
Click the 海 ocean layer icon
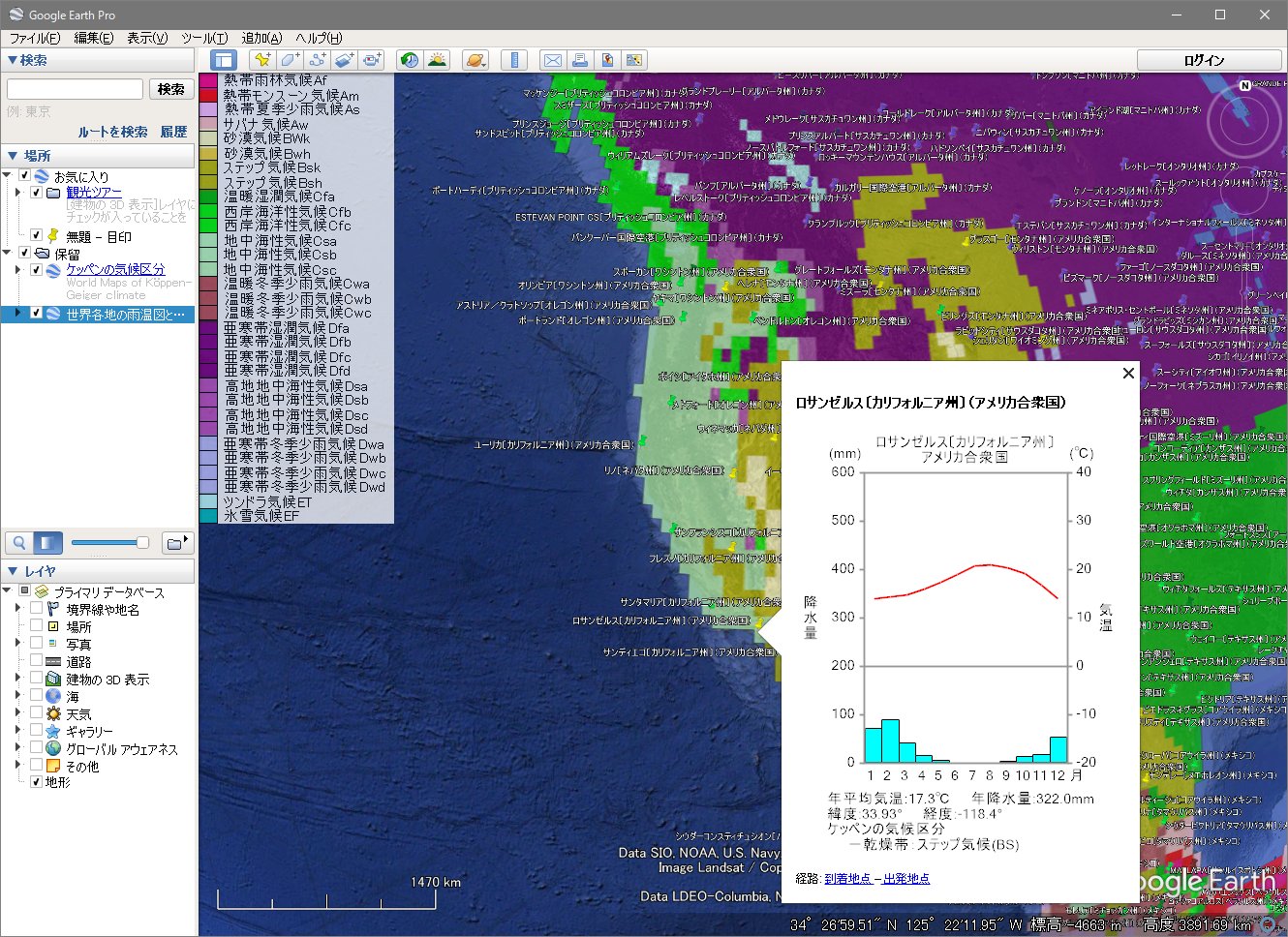pos(53,696)
